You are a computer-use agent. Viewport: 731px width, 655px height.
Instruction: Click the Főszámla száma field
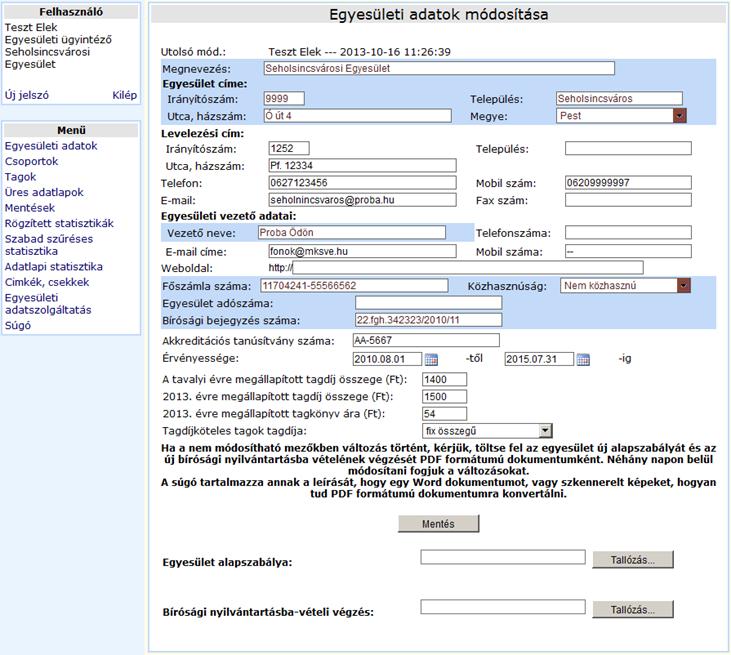(x=354, y=285)
